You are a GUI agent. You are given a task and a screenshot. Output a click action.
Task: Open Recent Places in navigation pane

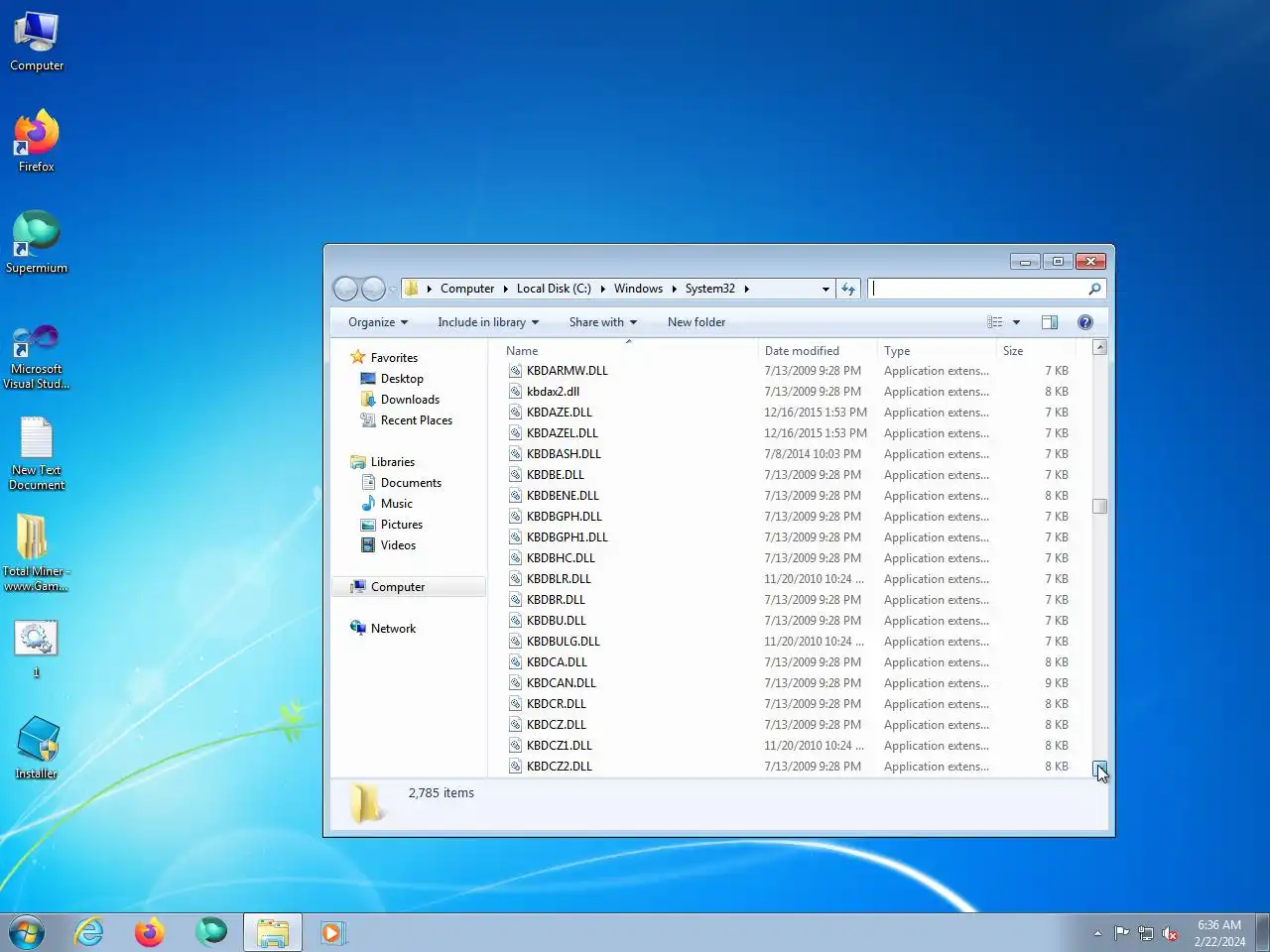tap(417, 420)
